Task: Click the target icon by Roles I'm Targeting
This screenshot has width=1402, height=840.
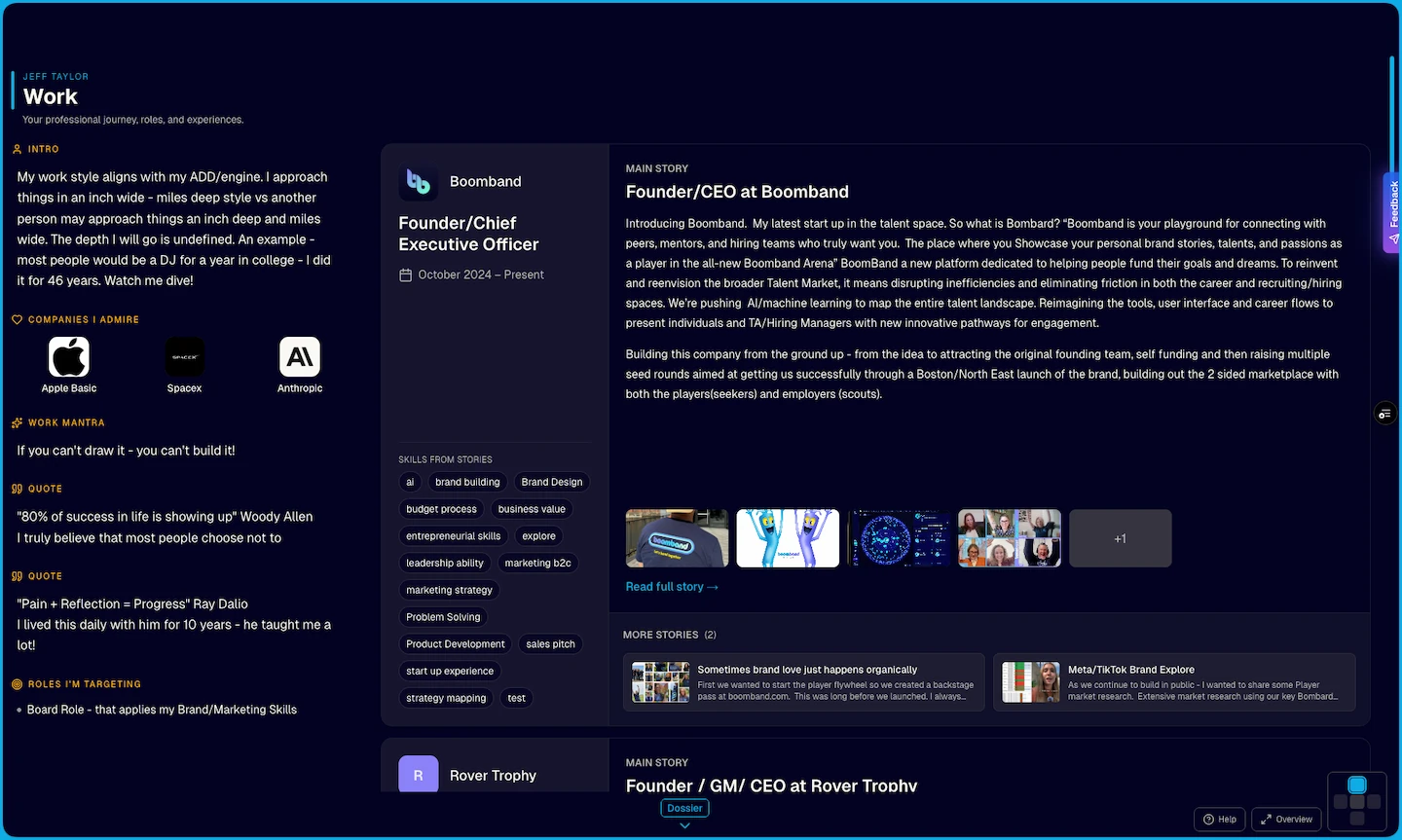Action: pyautogui.click(x=17, y=684)
